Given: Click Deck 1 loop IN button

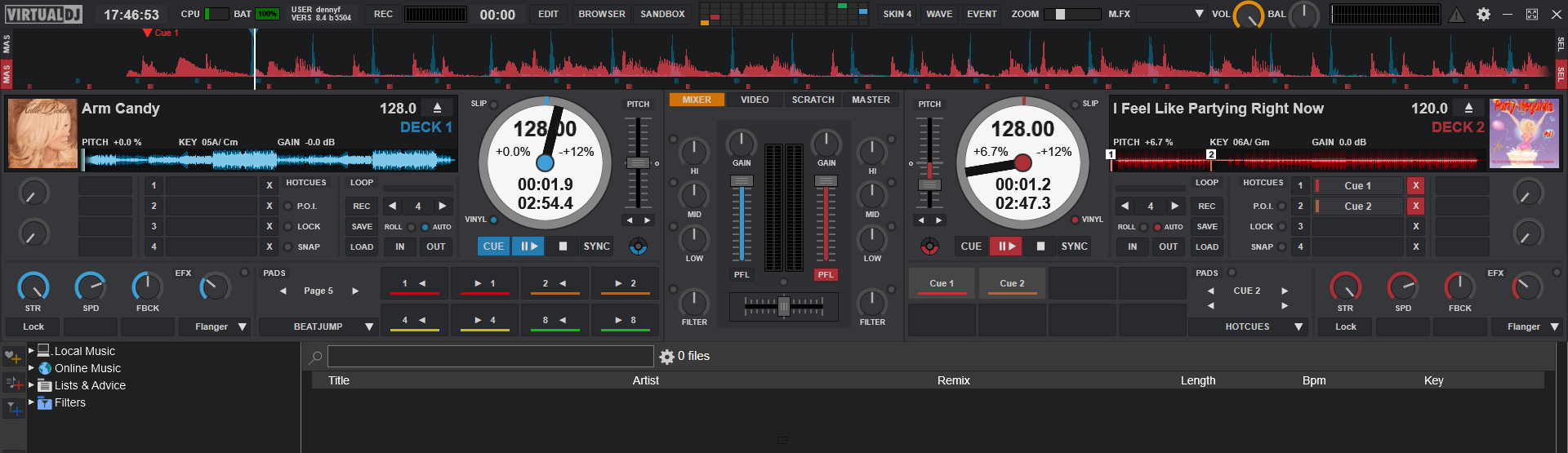Looking at the screenshot, I should tap(400, 246).
